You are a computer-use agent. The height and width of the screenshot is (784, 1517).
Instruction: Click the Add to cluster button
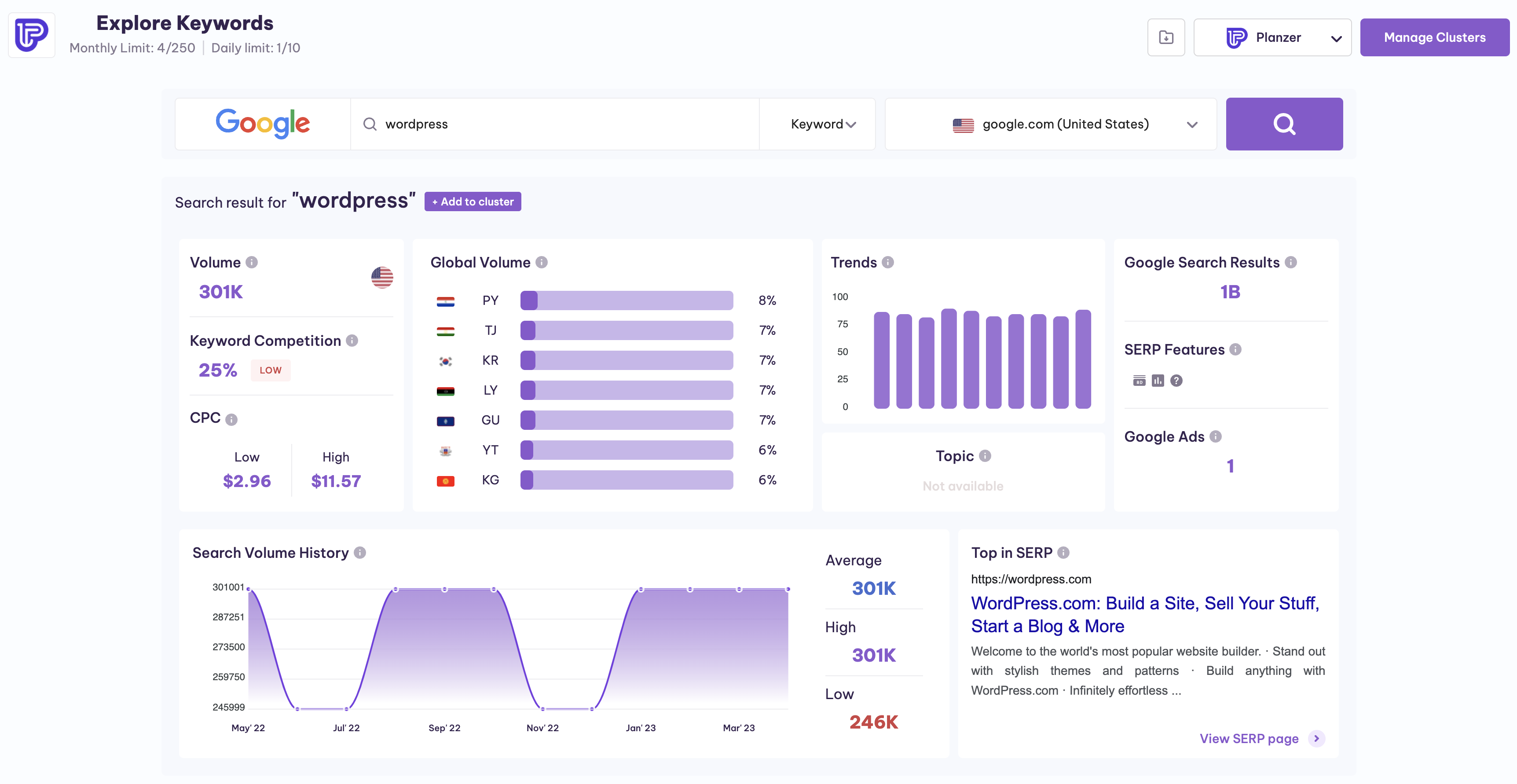(472, 201)
